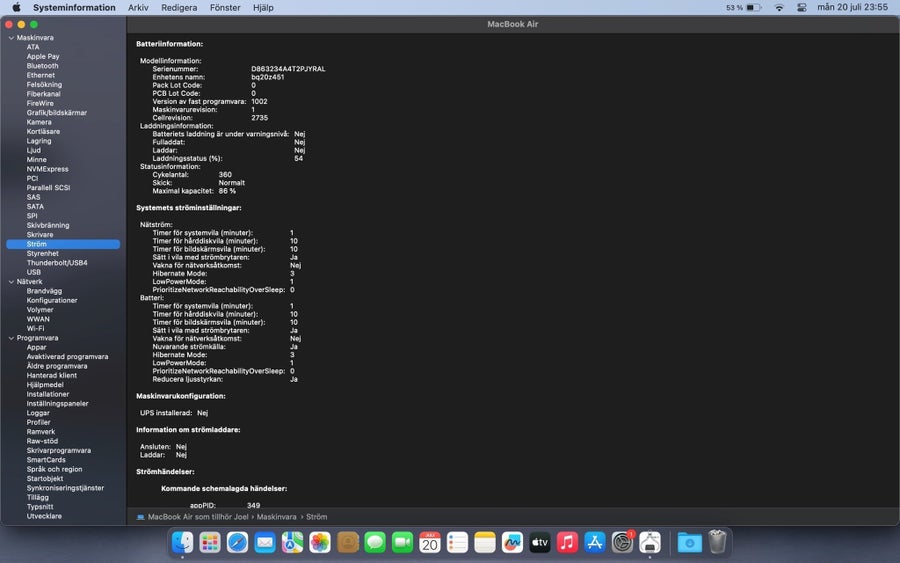Select Installationer in the sidebar
This screenshot has width=900, height=563.
(48, 394)
